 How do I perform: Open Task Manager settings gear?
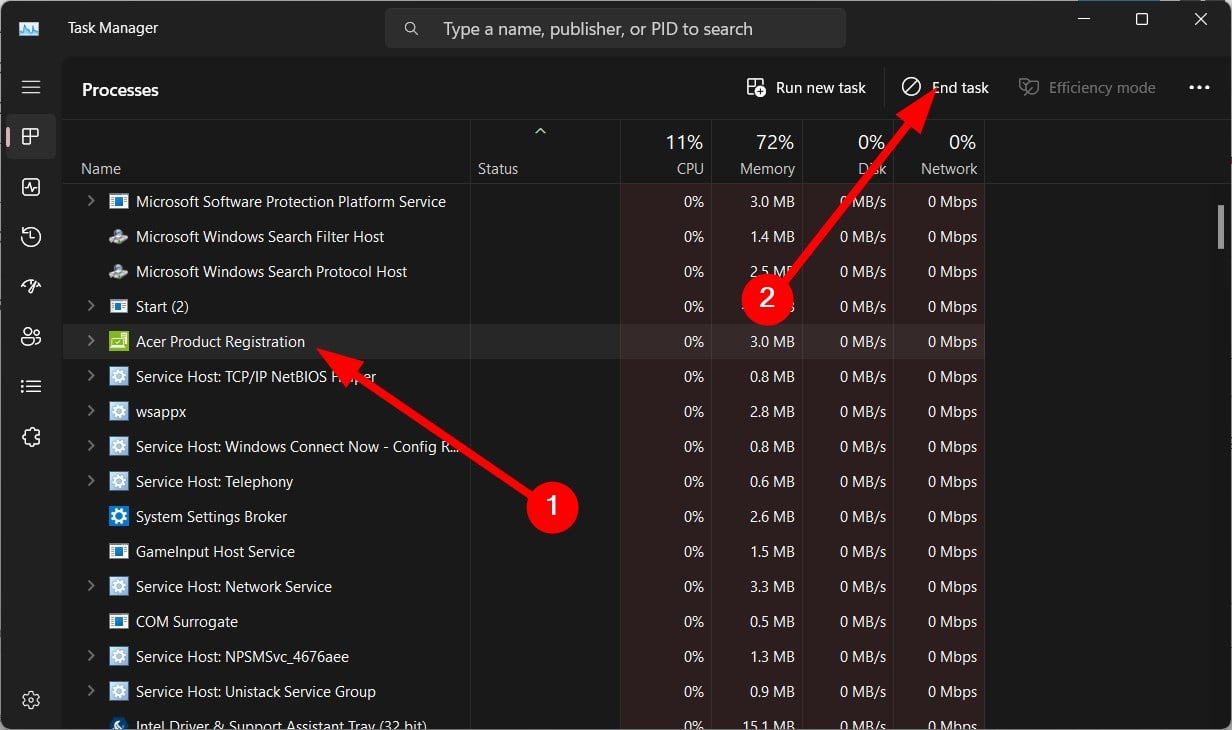(31, 699)
